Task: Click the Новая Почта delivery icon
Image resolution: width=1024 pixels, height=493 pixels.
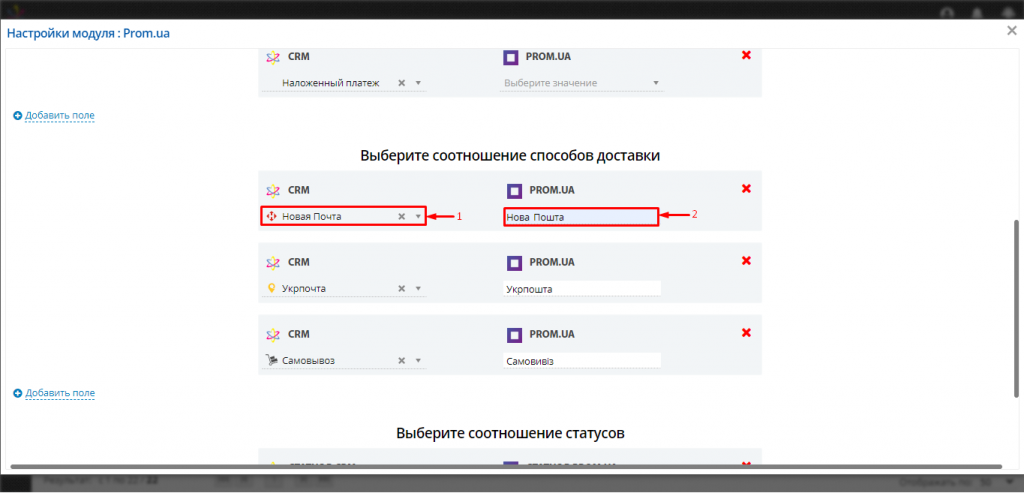Action: (x=272, y=216)
